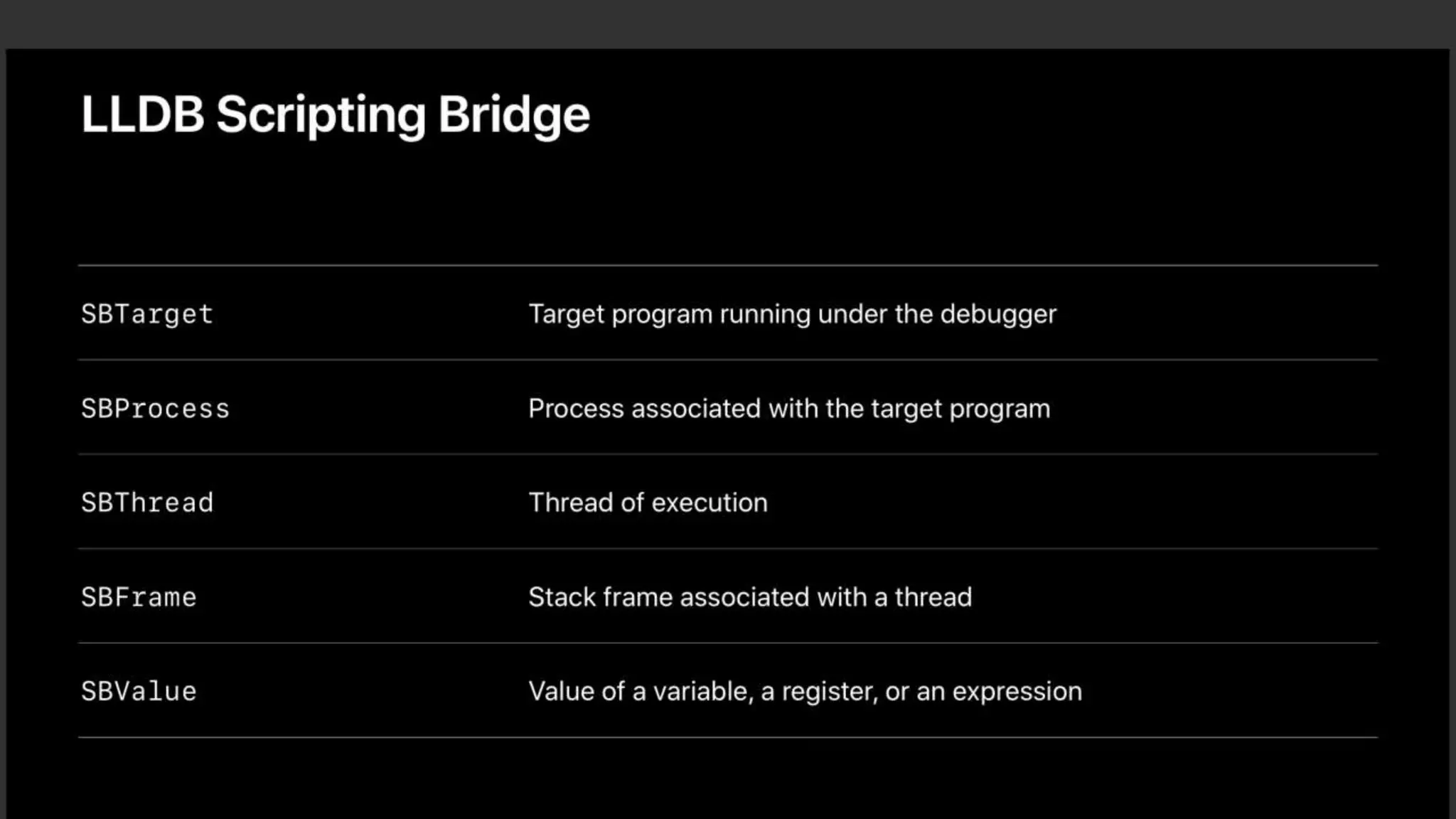The height and width of the screenshot is (819, 1456).
Task: Click the word "debugger" in the SBTarget row
Action: pos(998,314)
